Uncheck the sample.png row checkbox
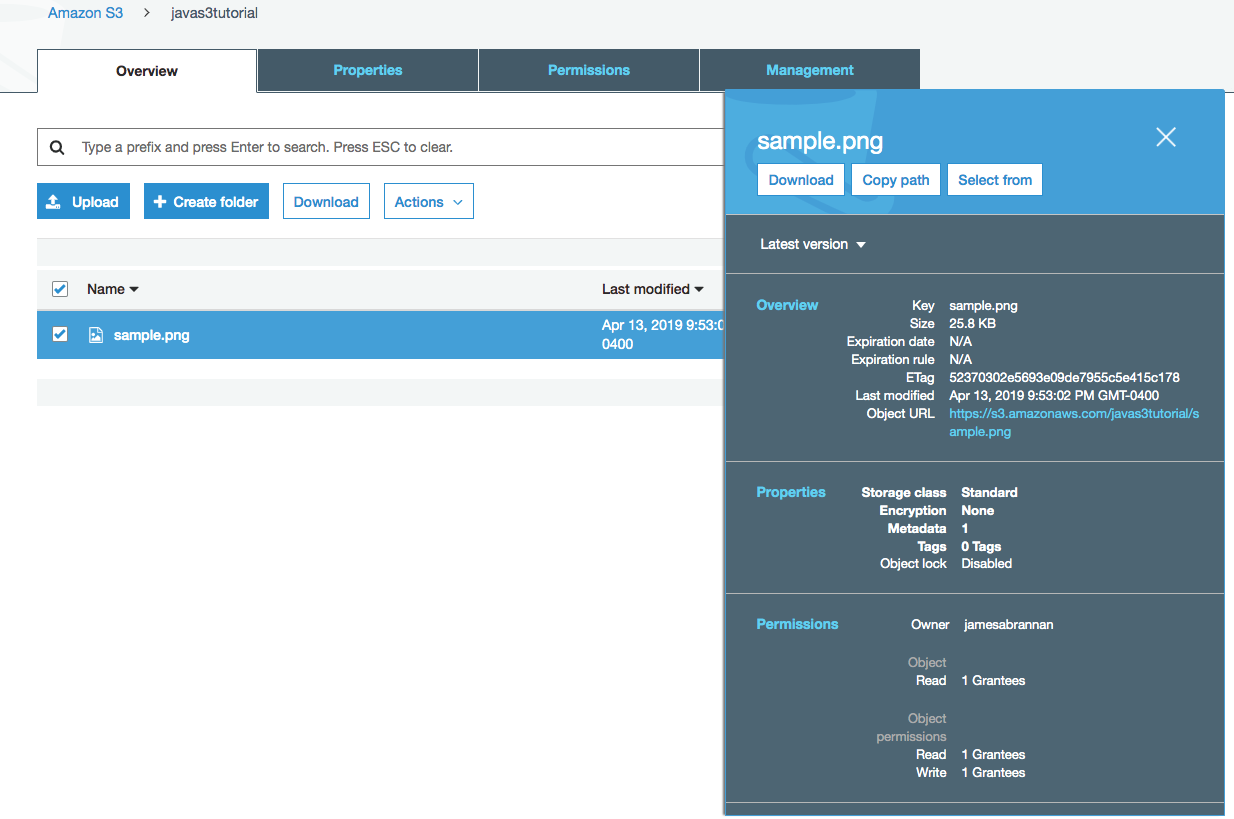 (x=60, y=334)
